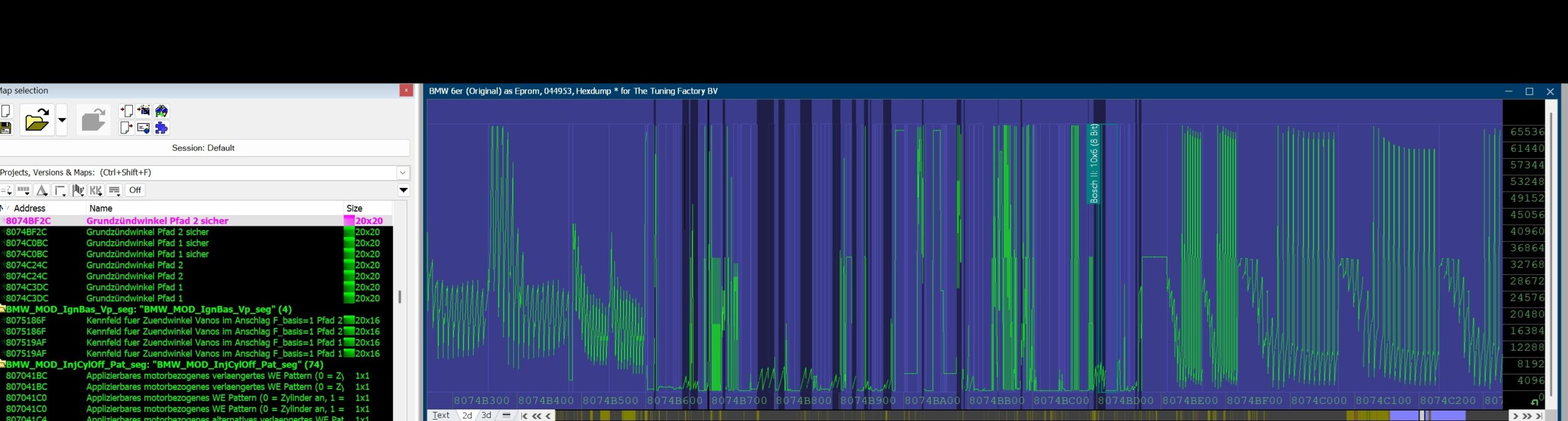Screen dimensions: 1568x421
Task: Sort by the Address column header
Action: [x=29, y=208]
